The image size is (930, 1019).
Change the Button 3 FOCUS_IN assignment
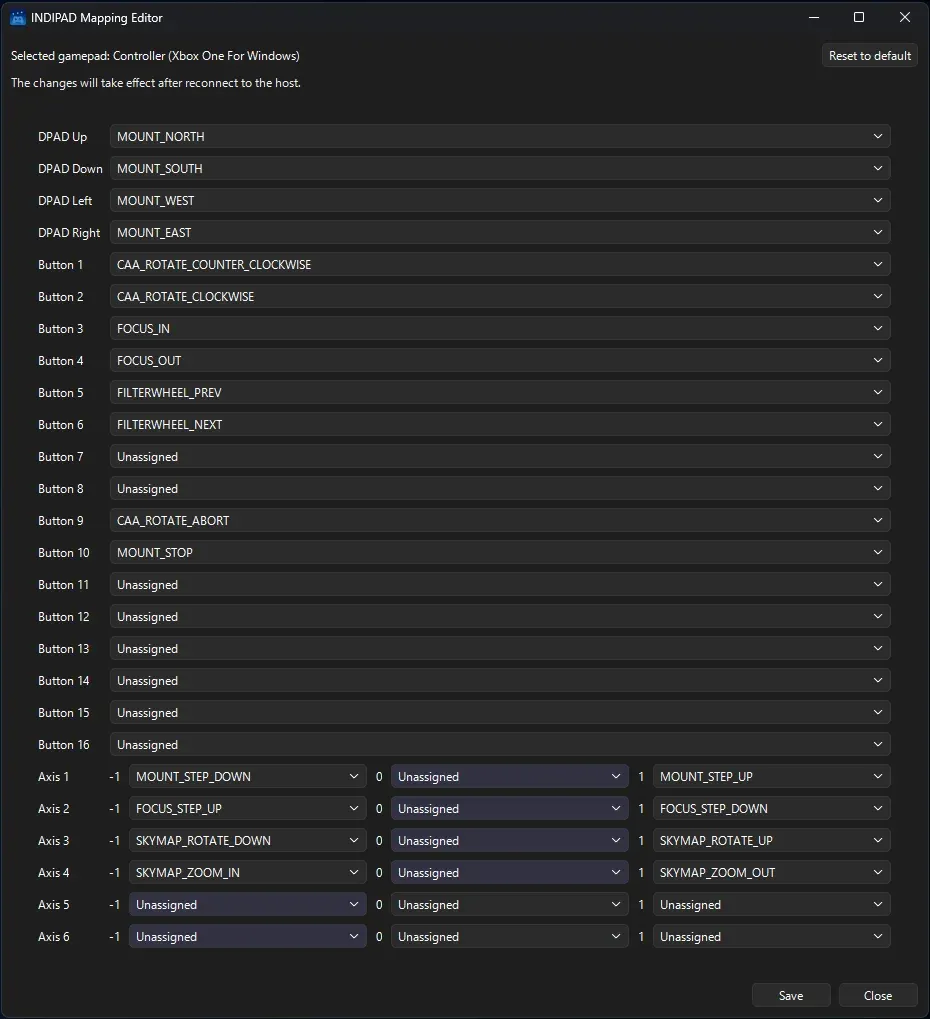[x=500, y=328]
